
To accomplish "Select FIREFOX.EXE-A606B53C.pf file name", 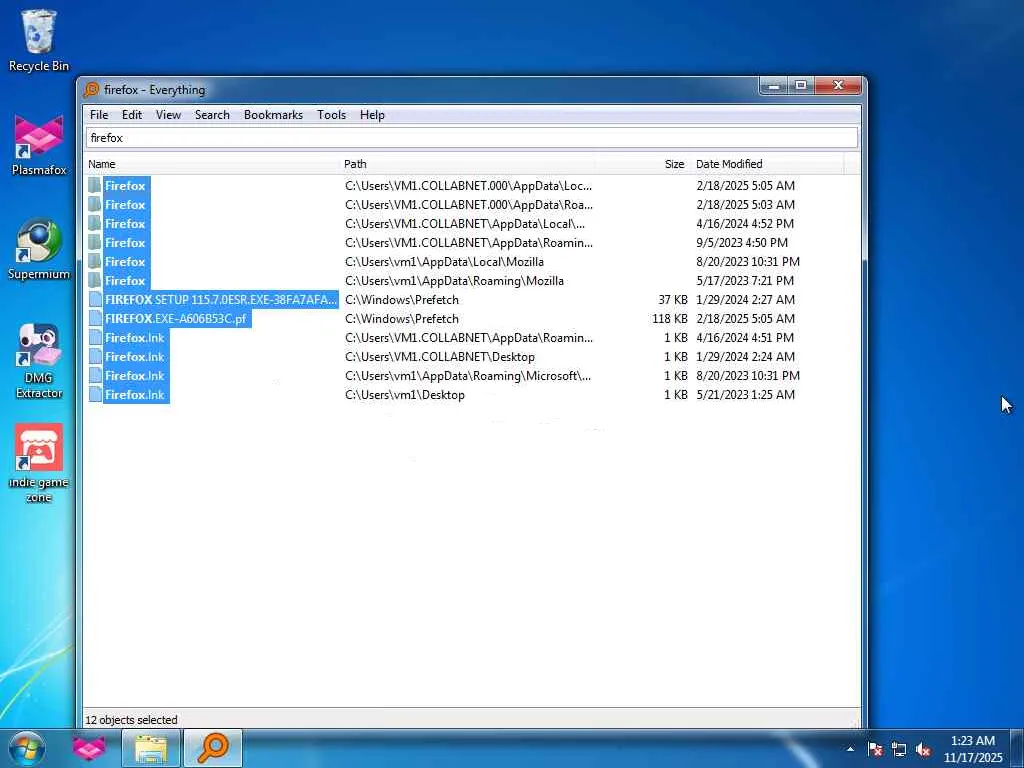I will (x=176, y=319).
